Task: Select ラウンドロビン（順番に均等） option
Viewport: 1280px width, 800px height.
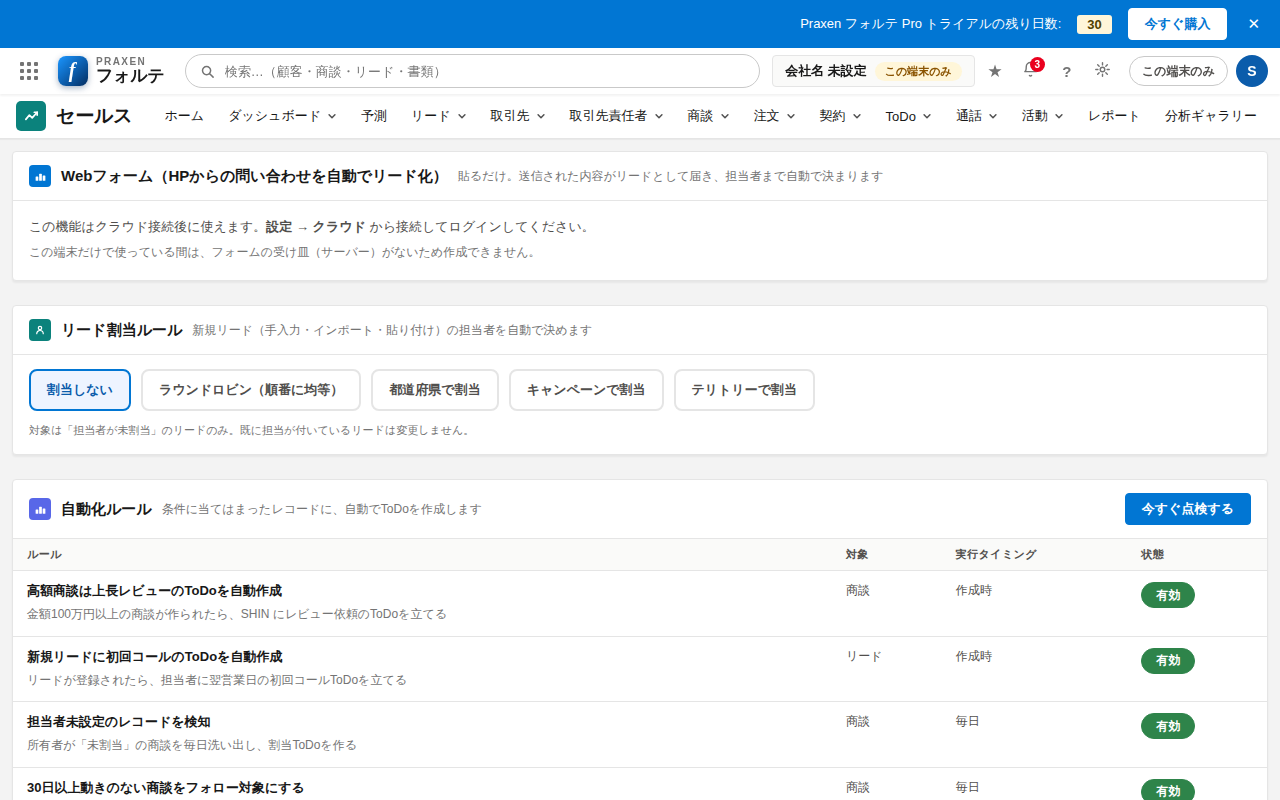Action: pos(251,390)
